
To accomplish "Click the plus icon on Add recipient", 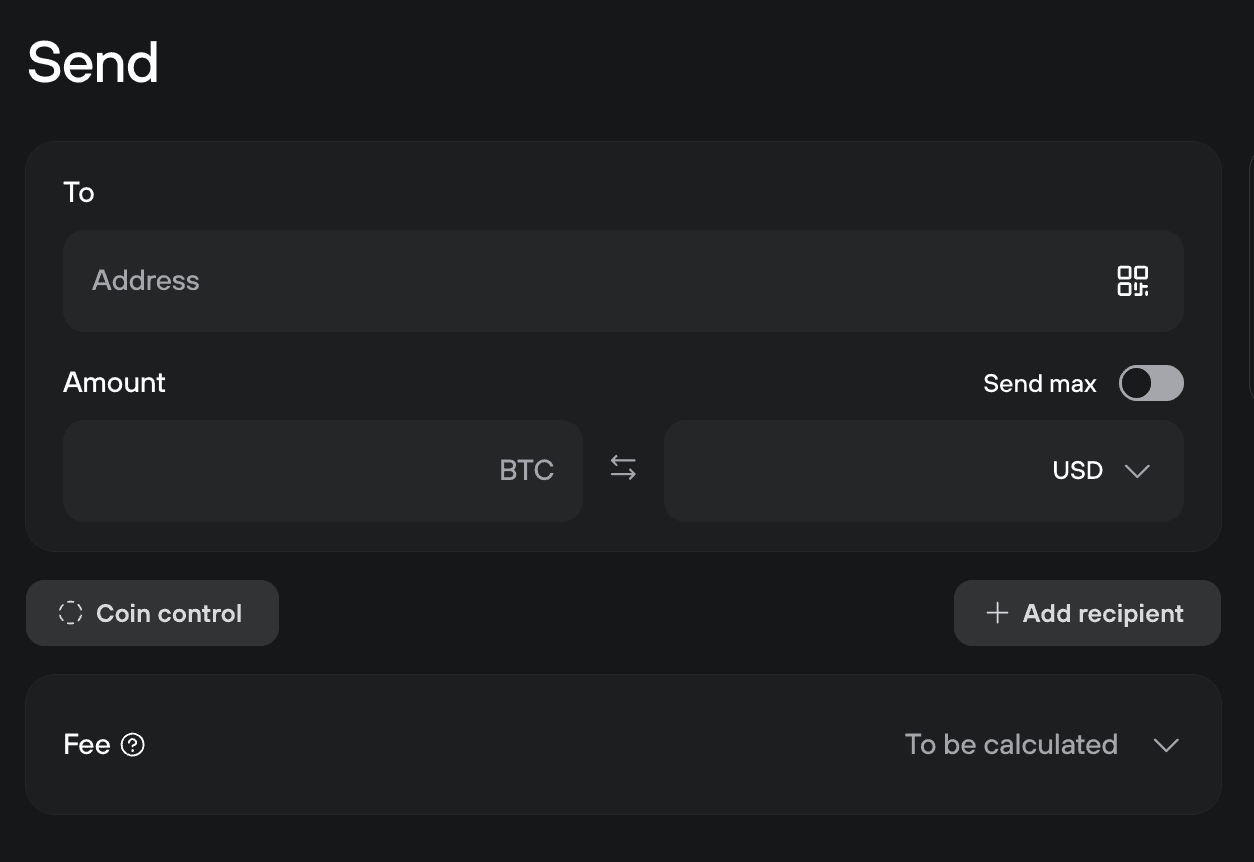I will pos(997,613).
